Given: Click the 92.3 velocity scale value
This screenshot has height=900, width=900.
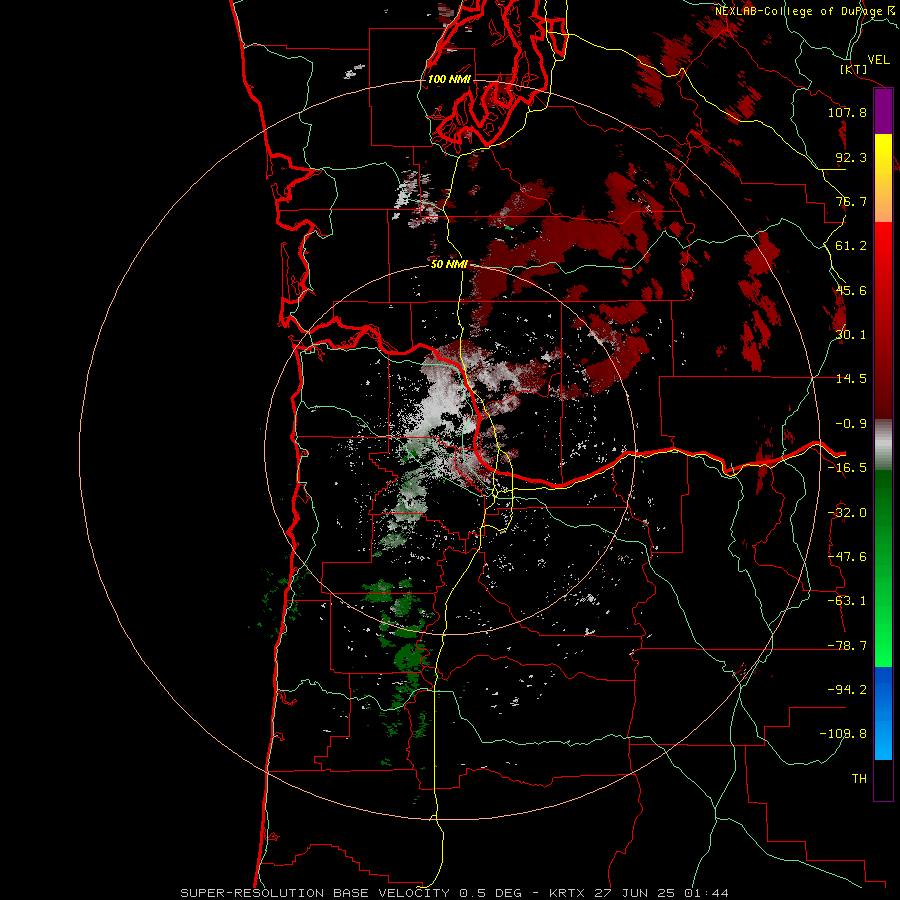Looking at the screenshot, I should pos(851,157).
